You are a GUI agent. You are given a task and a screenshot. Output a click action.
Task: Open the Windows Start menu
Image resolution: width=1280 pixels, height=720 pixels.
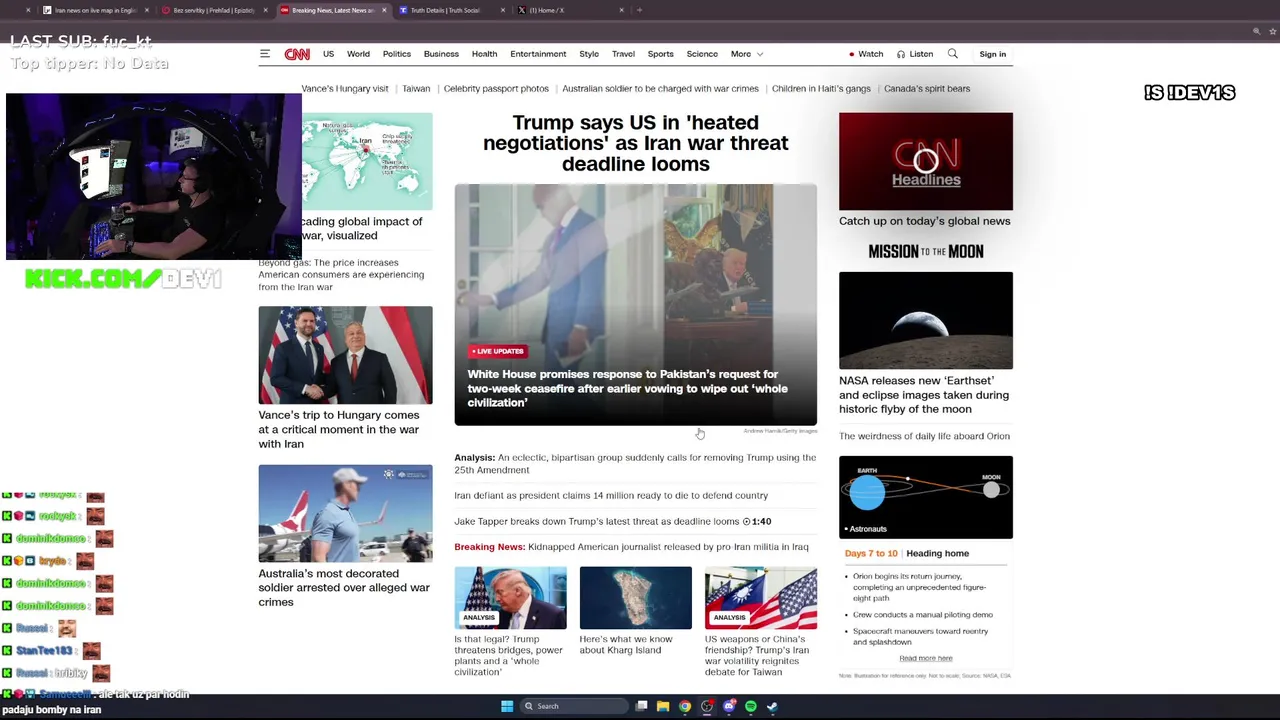tap(507, 706)
